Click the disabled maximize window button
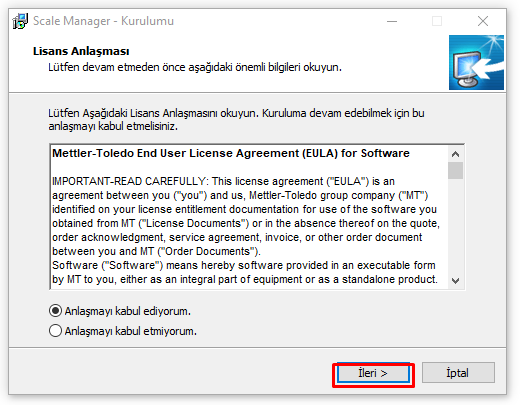 click(437, 21)
